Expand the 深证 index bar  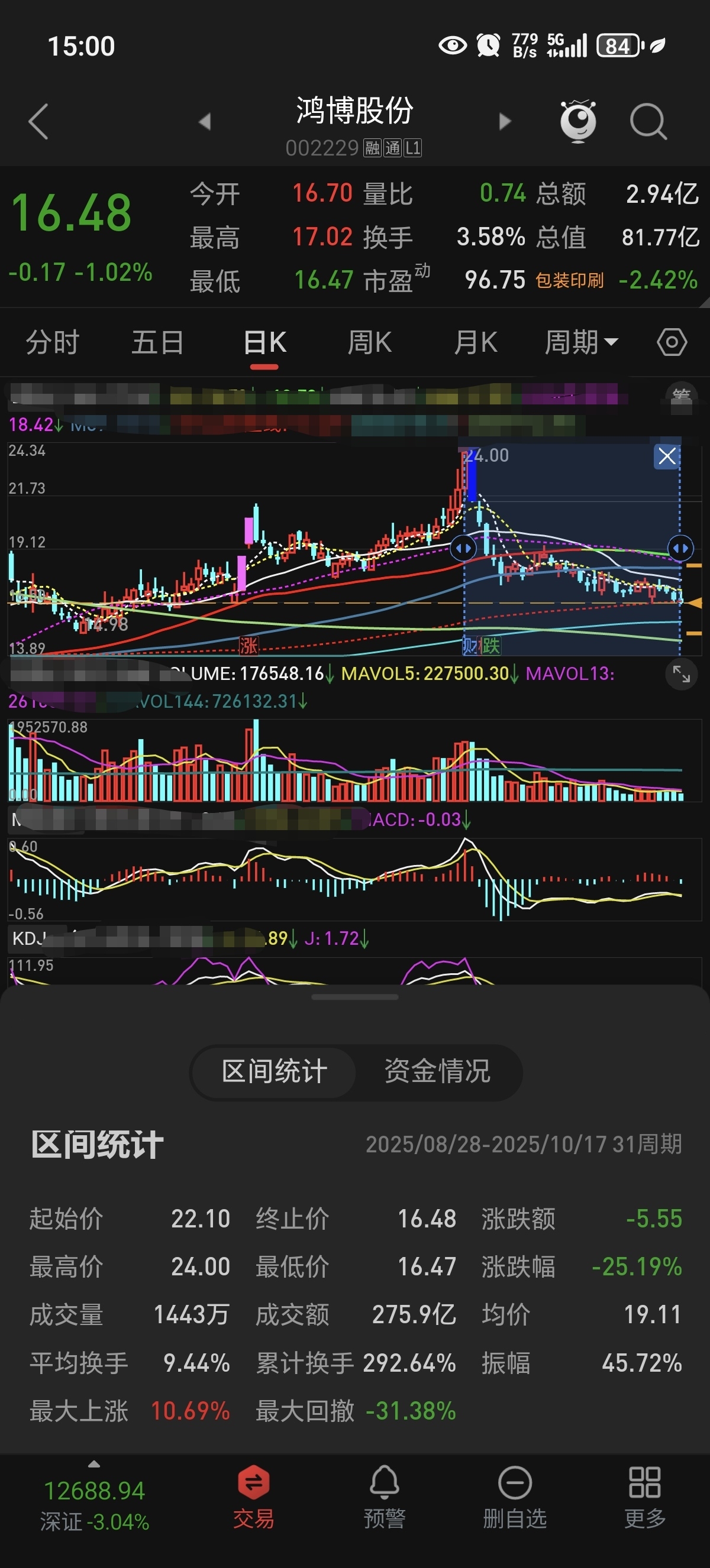point(95,1498)
